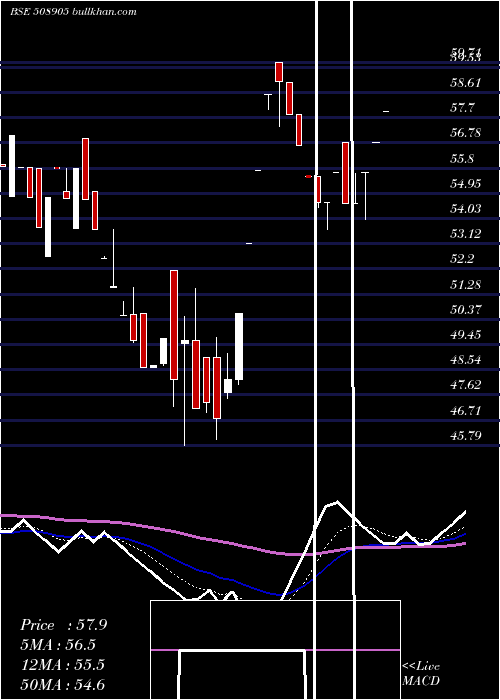Click the 51.28 price axis label

466,284
